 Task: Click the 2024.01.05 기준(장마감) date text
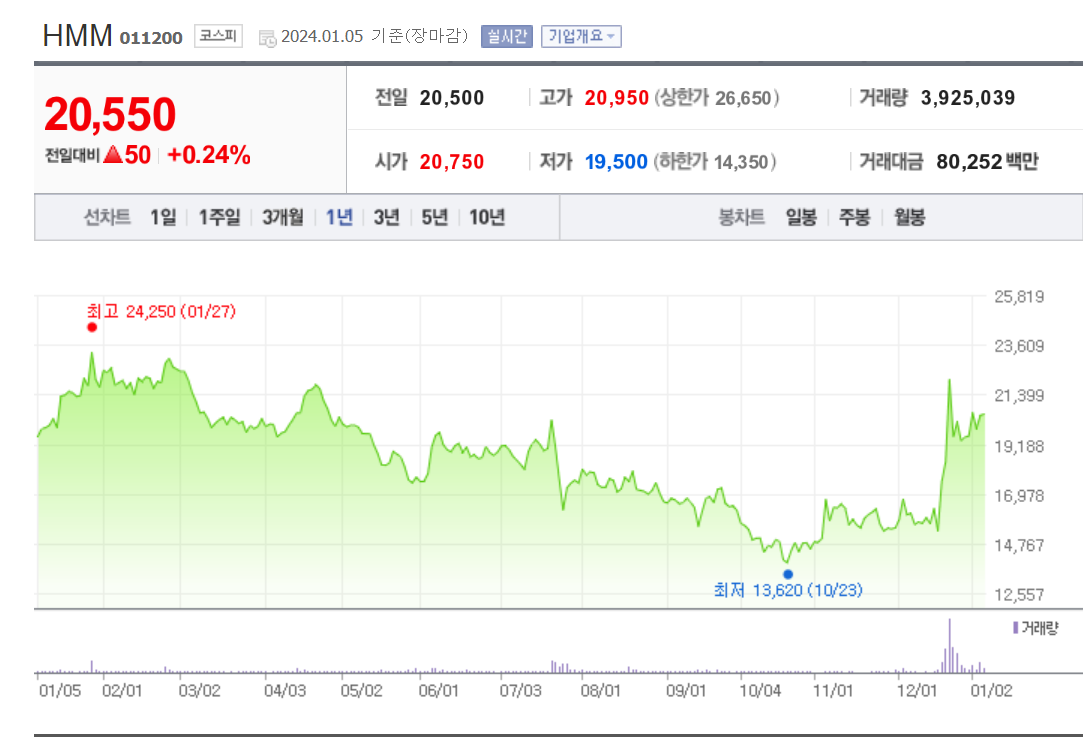point(374,36)
